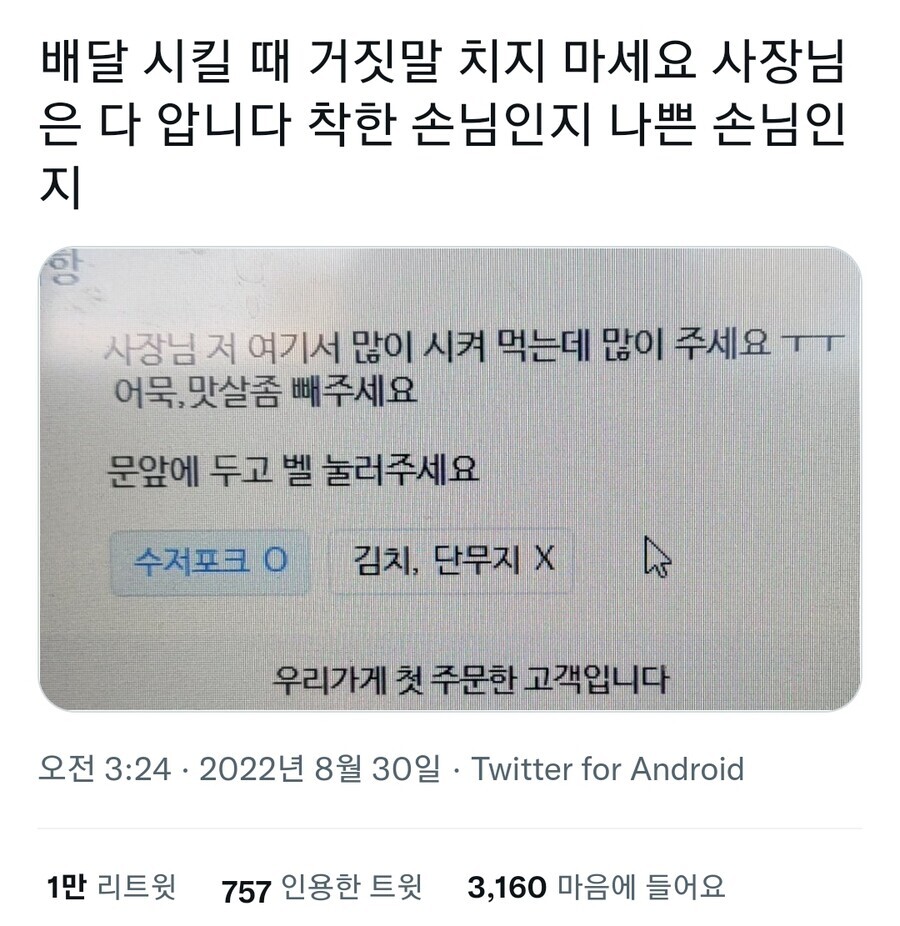View the 1만 리트윗 list
This screenshot has height=926, width=900.
[x=111, y=887]
